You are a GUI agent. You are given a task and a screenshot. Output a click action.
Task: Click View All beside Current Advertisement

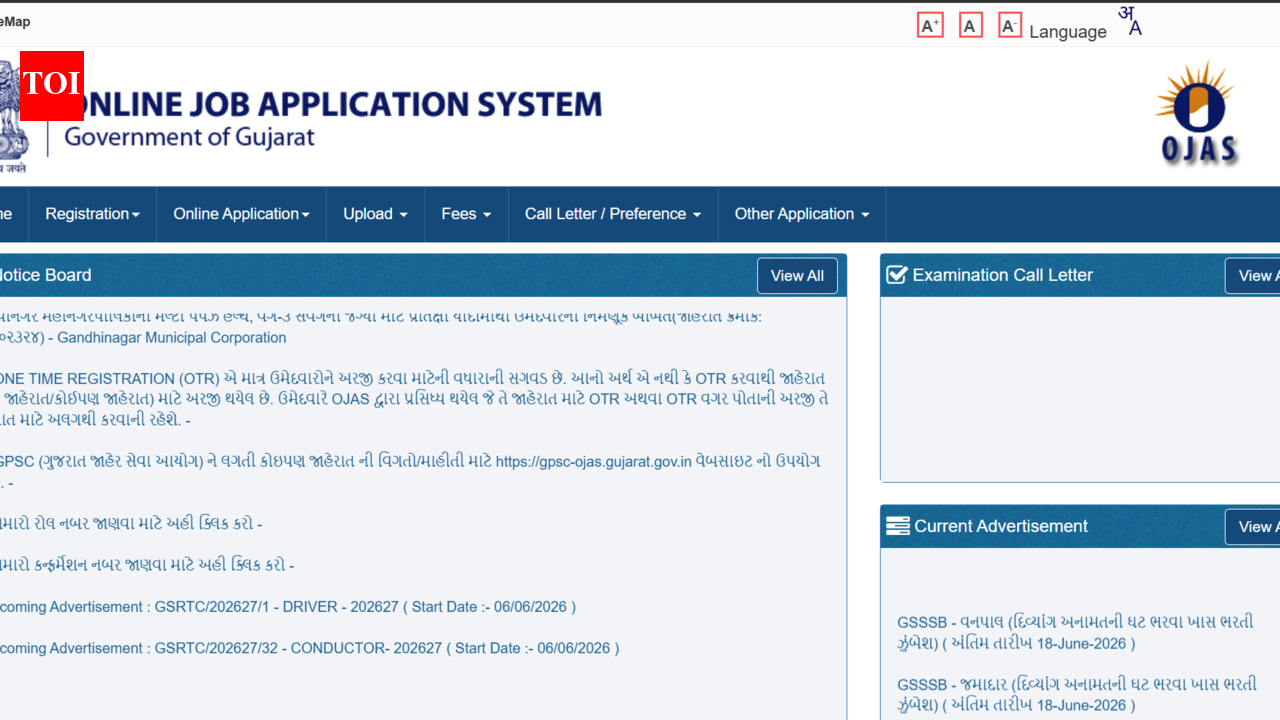click(1253, 527)
